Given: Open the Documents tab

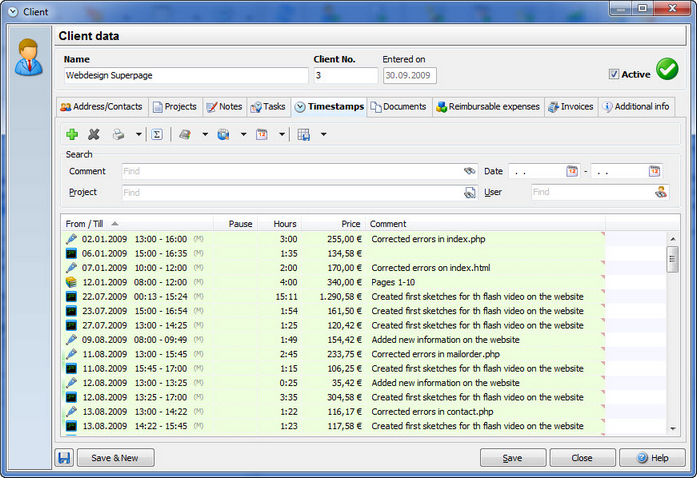Looking at the screenshot, I should (x=399, y=107).
